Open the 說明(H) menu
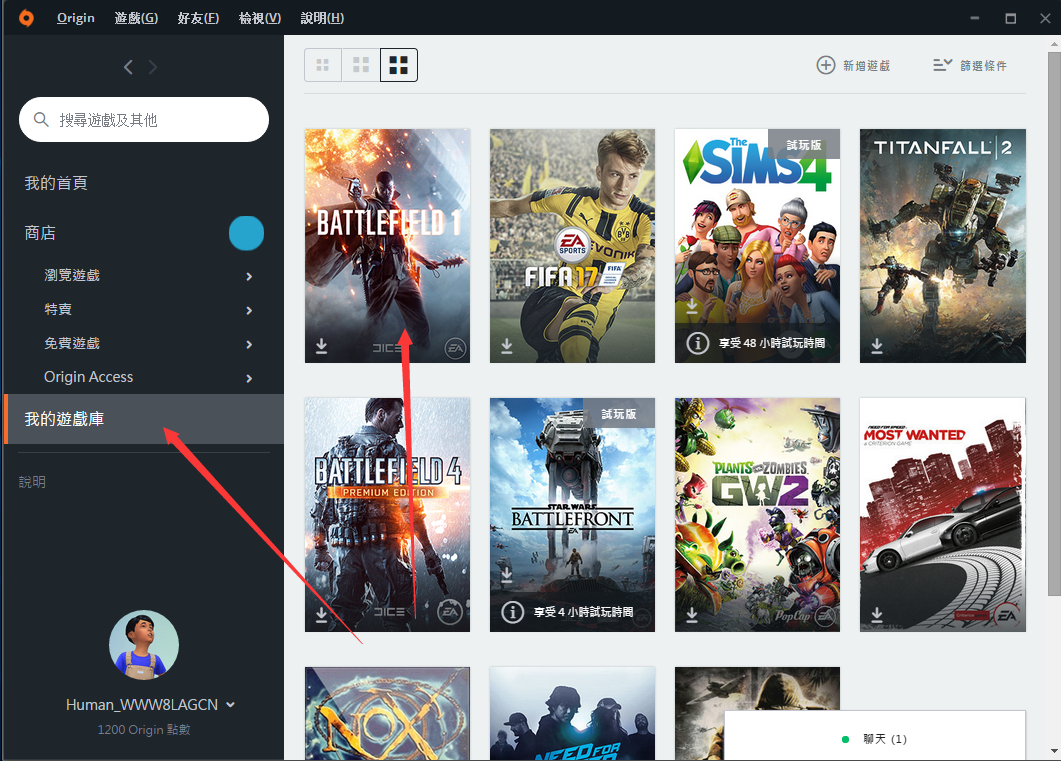 [x=322, y=18]
